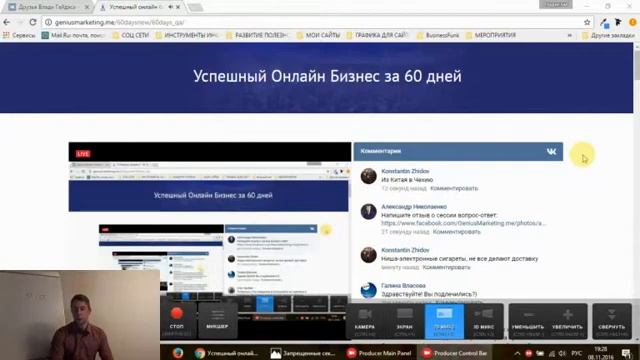Open Chrome Успешный онлайн taskbar item

click(x=226, y=353)
